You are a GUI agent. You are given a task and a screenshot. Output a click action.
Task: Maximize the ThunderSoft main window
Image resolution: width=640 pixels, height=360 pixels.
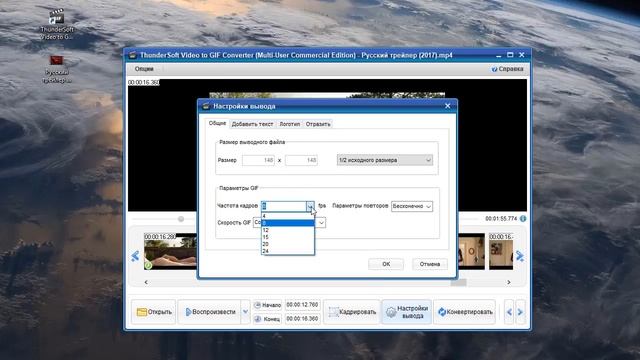pos(510,55)
